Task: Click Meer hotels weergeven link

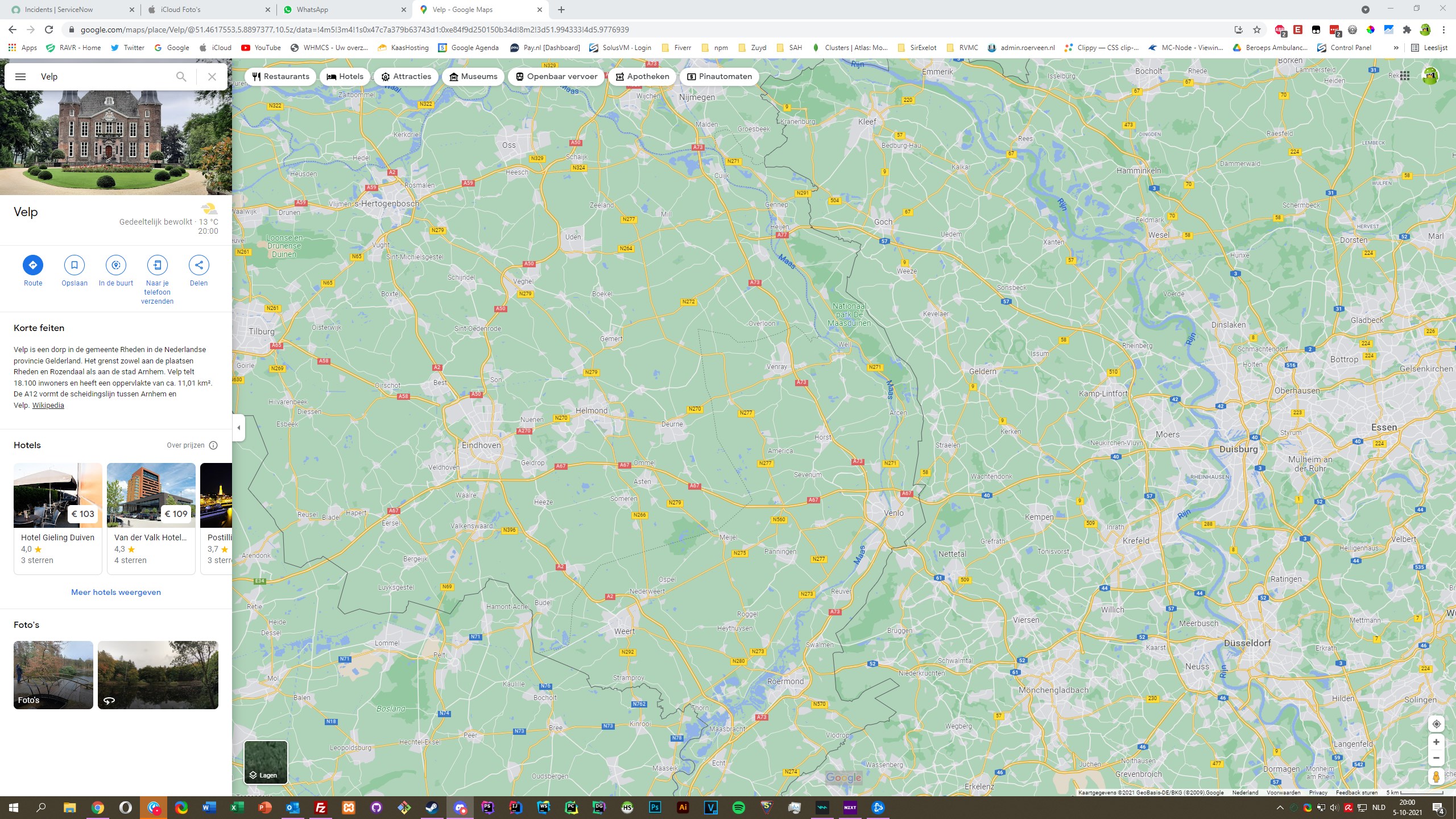Action: tap(116, 592)
